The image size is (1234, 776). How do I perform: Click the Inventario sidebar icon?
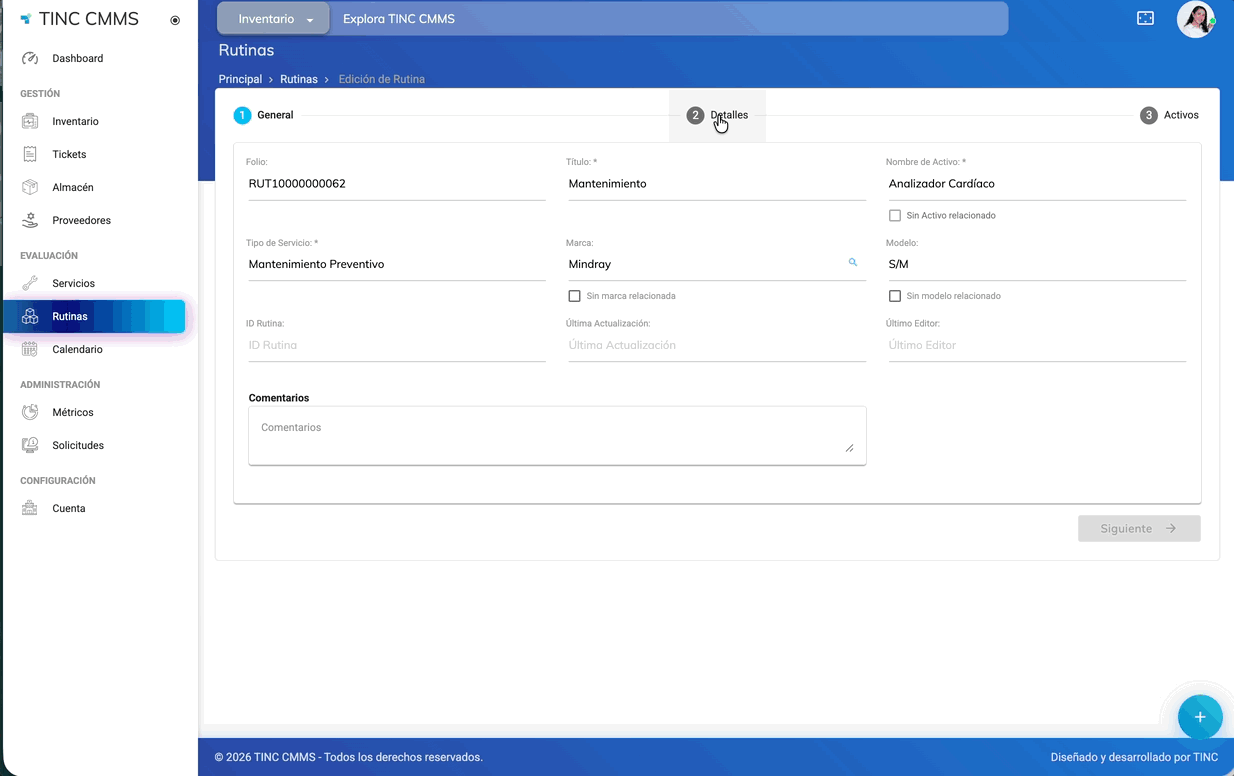click(x=30, y=121)
